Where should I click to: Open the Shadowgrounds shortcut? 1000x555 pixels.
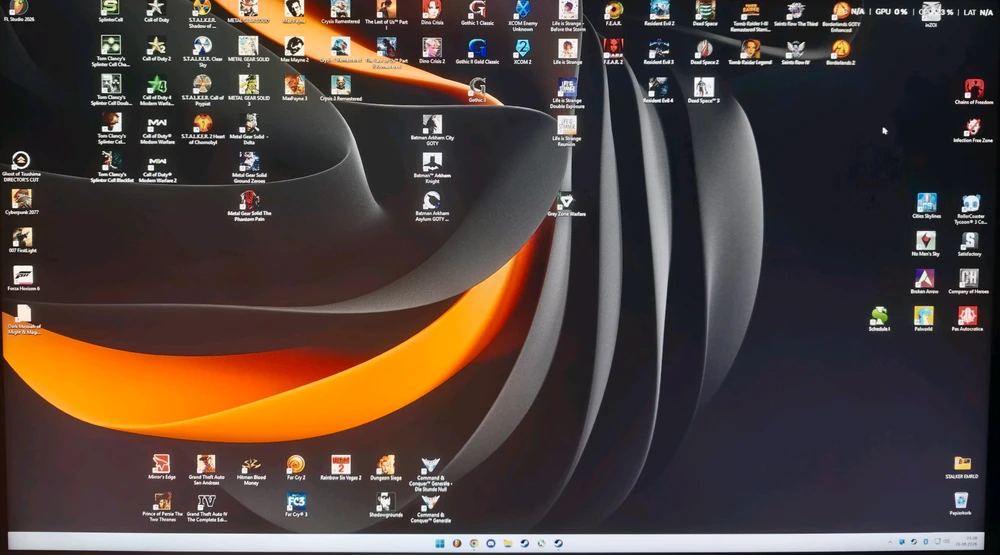coord(385,504)
